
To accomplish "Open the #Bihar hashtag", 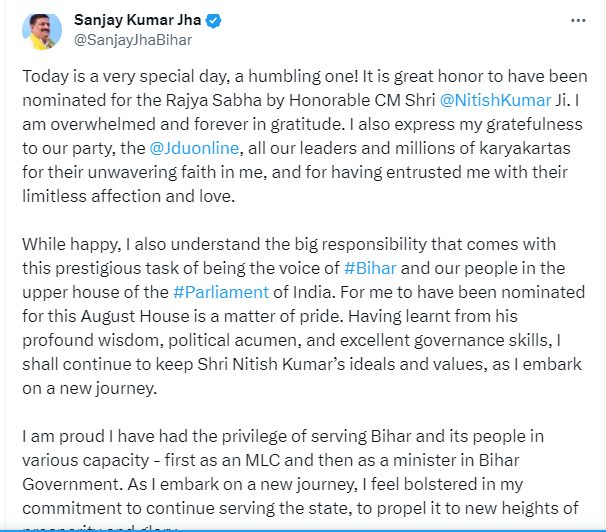I will pos(370,268).
